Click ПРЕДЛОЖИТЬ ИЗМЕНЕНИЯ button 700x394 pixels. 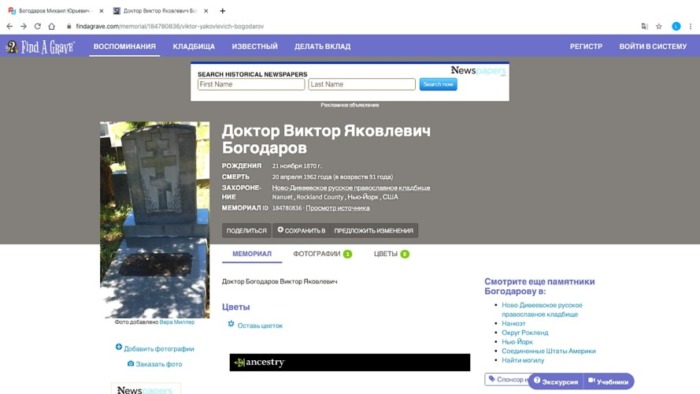point(374,230)
